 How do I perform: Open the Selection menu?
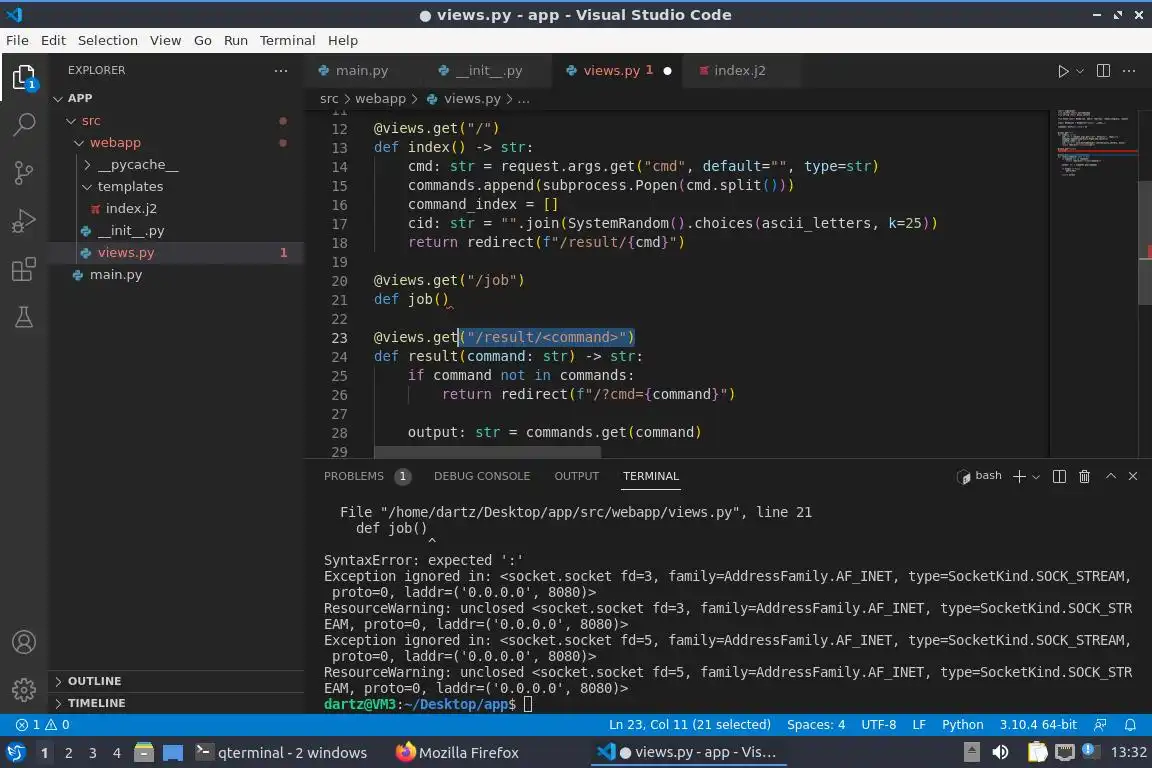(107, 40)
